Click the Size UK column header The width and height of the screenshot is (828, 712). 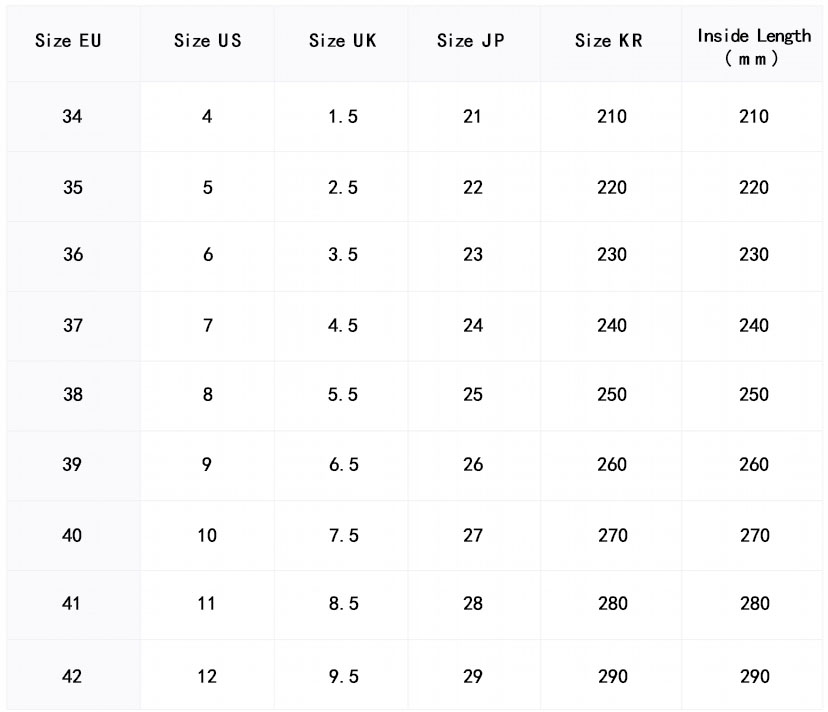tap(342, 41)
